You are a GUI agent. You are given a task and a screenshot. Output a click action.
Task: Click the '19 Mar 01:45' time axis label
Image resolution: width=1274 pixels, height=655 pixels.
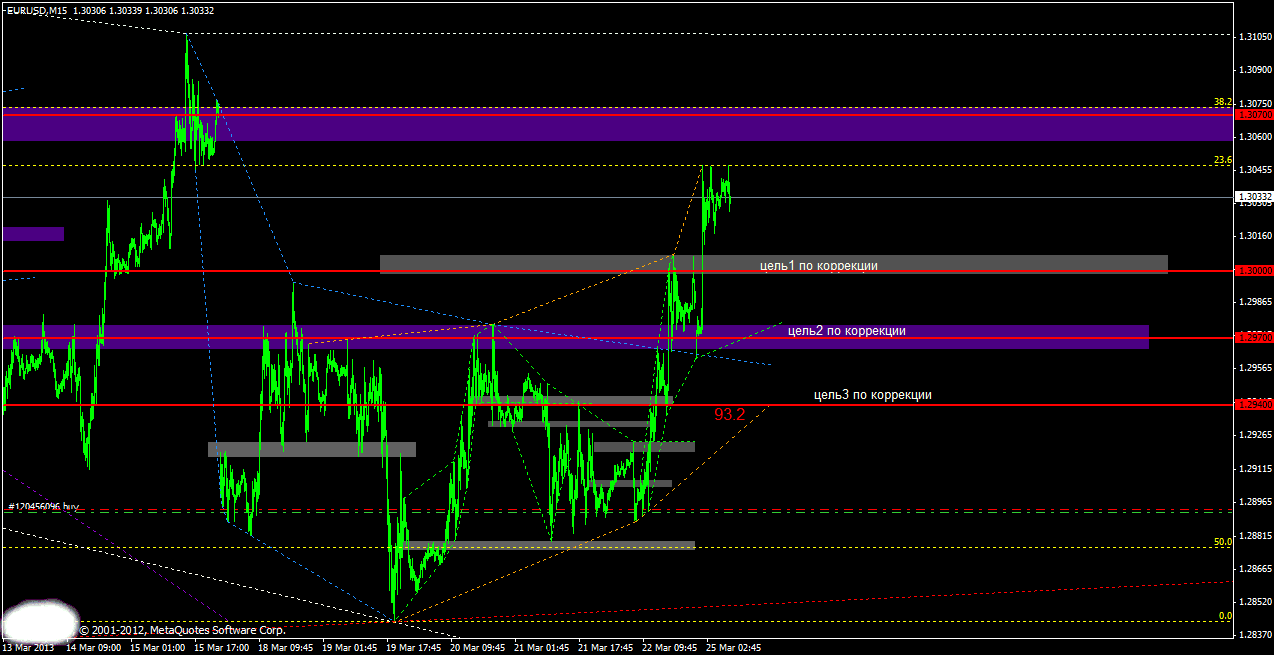click(350, 648)
